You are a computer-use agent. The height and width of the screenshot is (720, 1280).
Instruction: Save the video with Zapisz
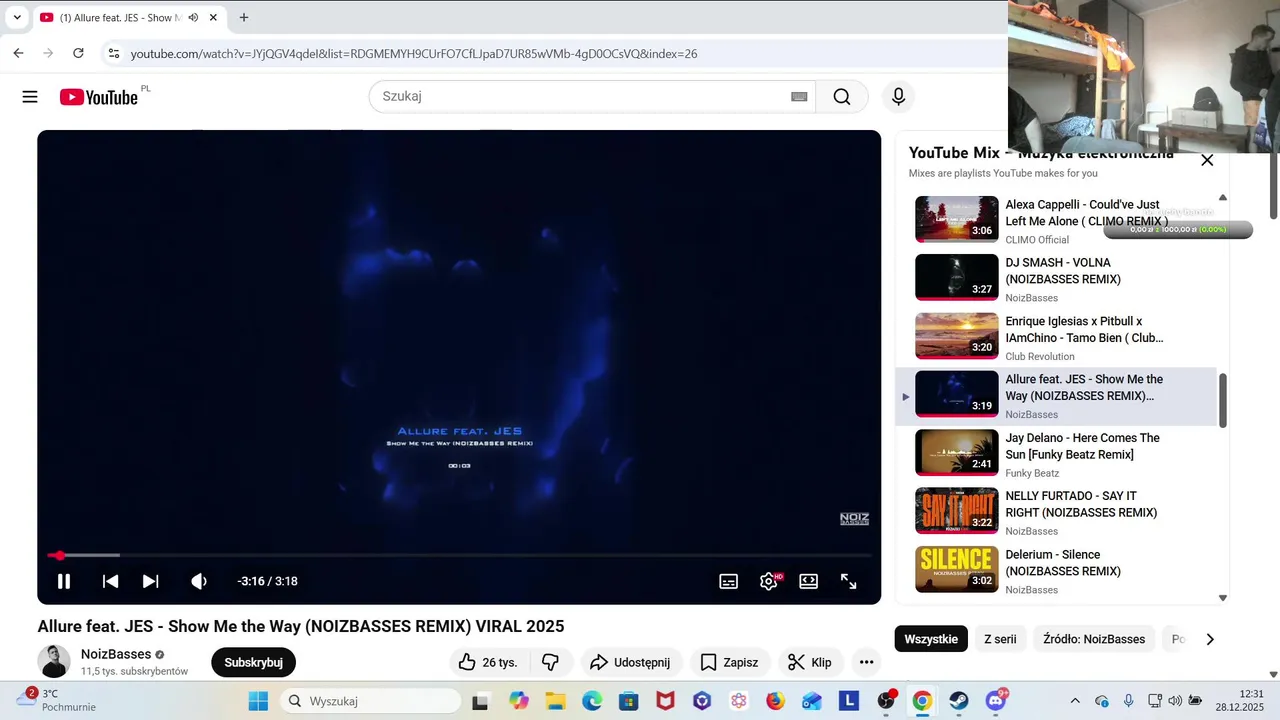729,662
